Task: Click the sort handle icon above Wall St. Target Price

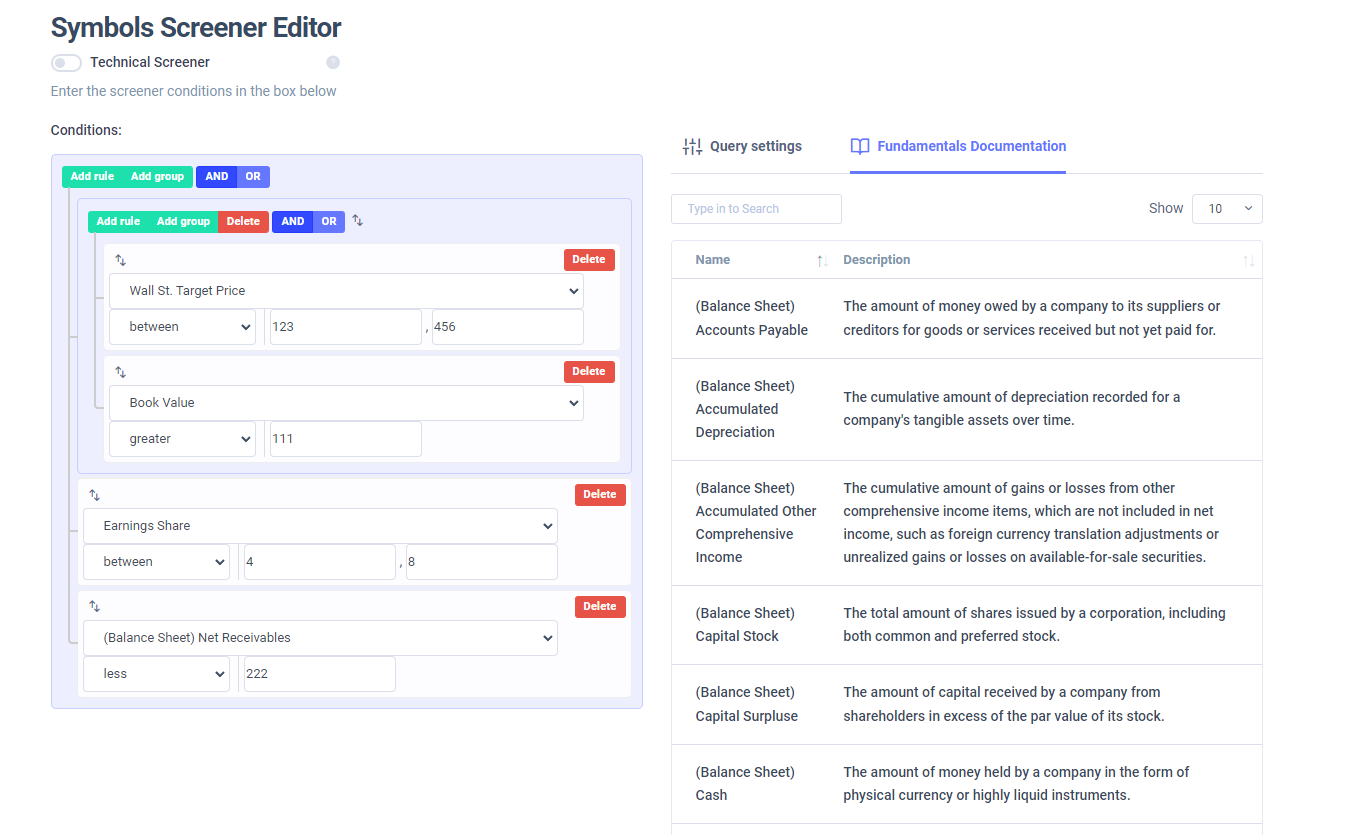Action: pos(120,260)
